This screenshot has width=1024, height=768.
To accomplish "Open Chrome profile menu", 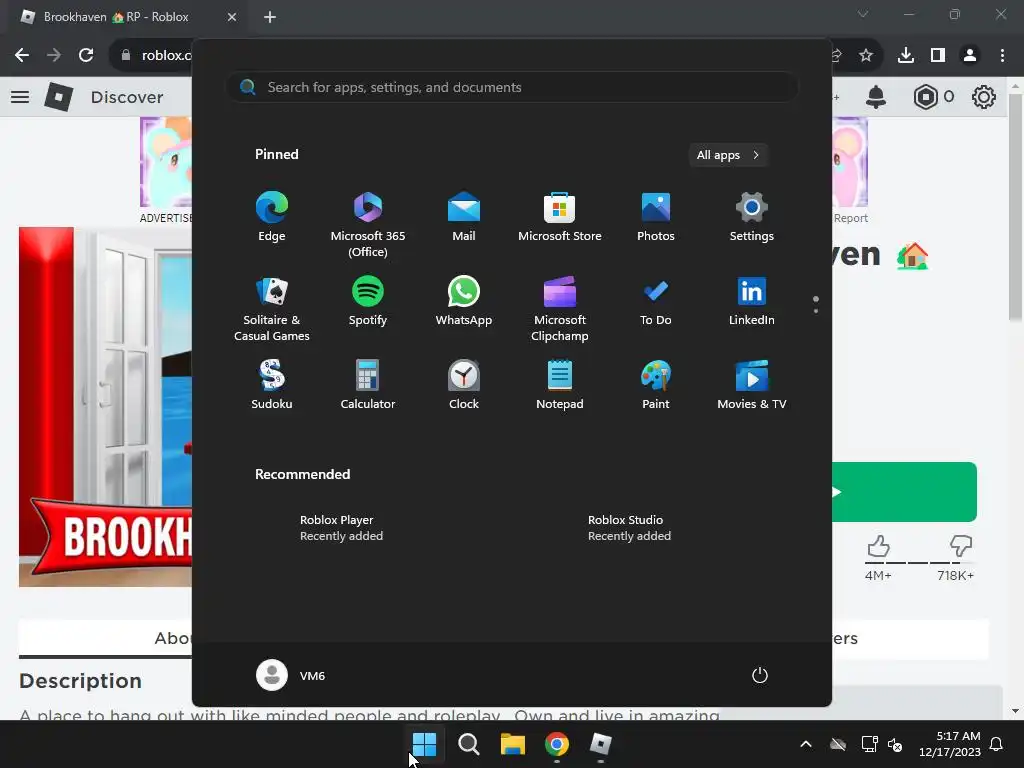I will tap(970, 55).
